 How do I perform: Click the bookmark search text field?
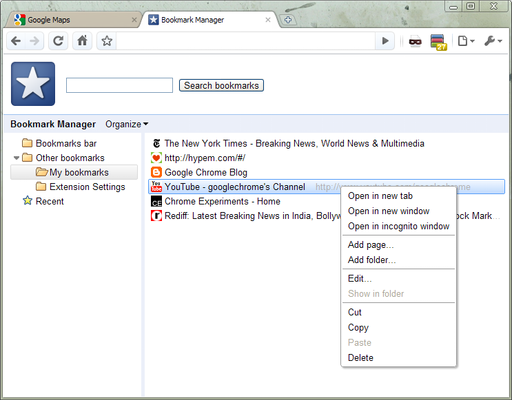click(119, 85)
